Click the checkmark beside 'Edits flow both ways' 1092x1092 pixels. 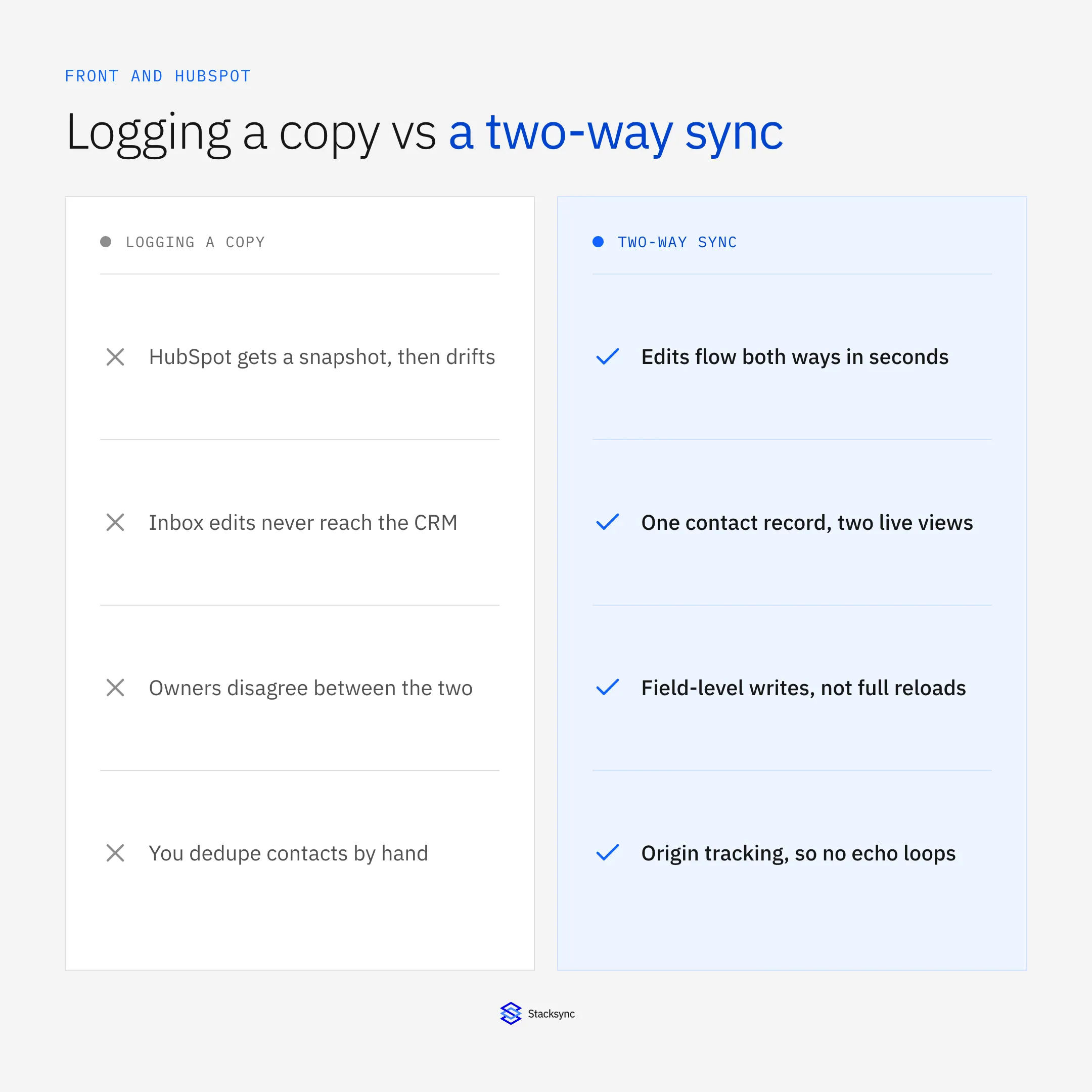608,356
